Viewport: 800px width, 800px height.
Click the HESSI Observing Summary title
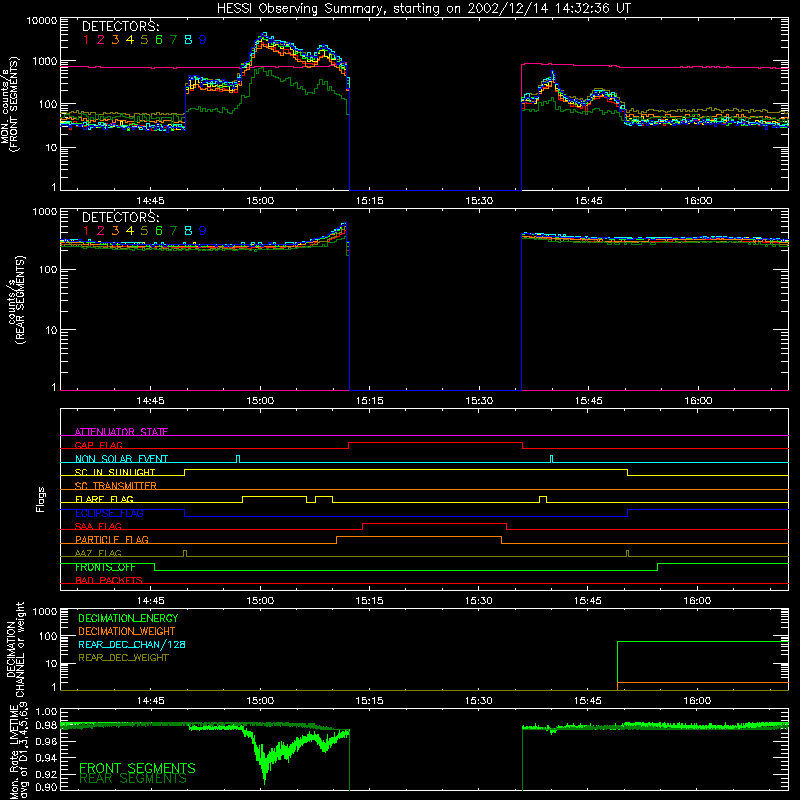coord(424,9)
